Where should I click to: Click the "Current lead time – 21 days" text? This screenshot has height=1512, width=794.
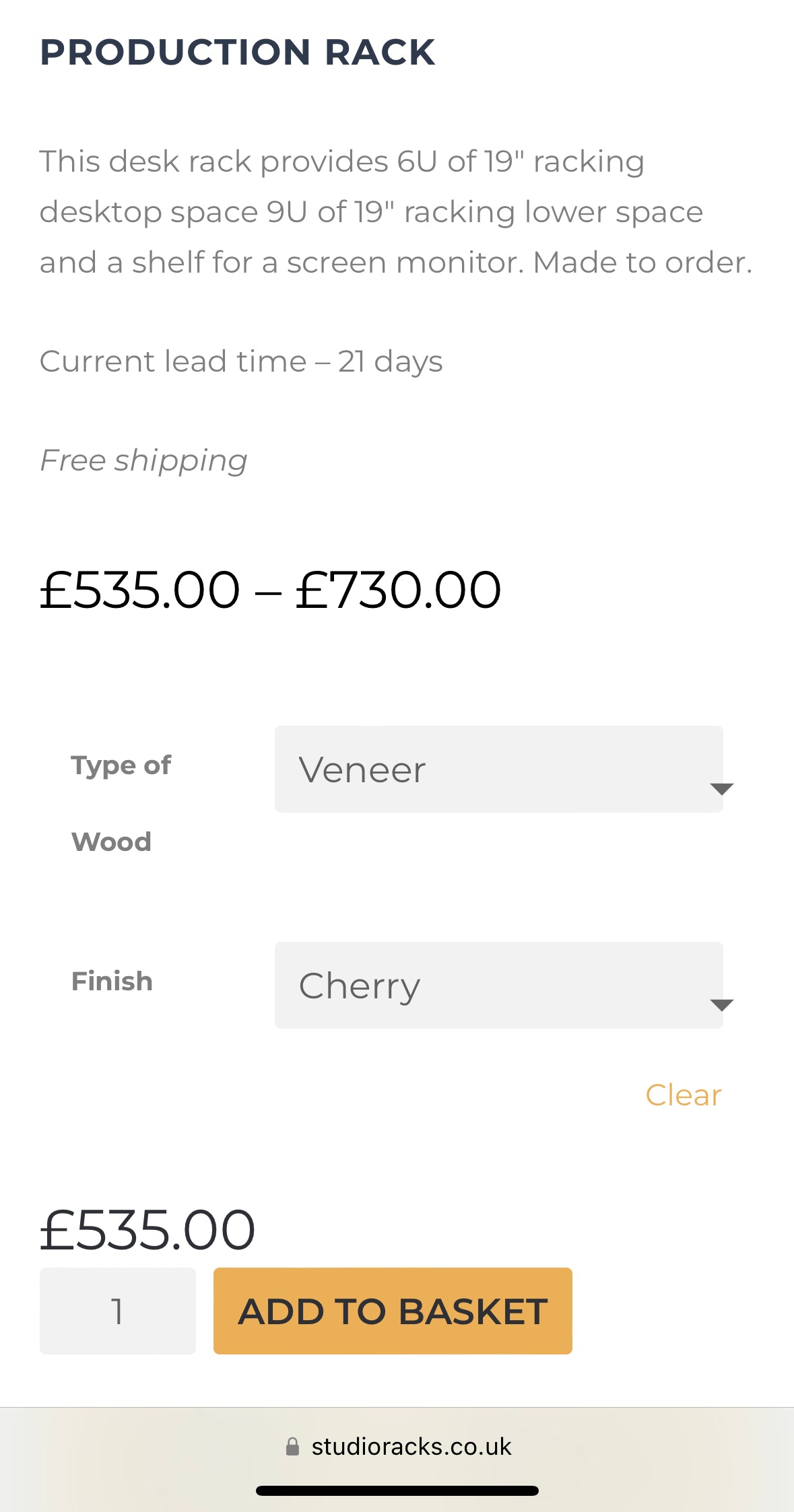[241, 362]
